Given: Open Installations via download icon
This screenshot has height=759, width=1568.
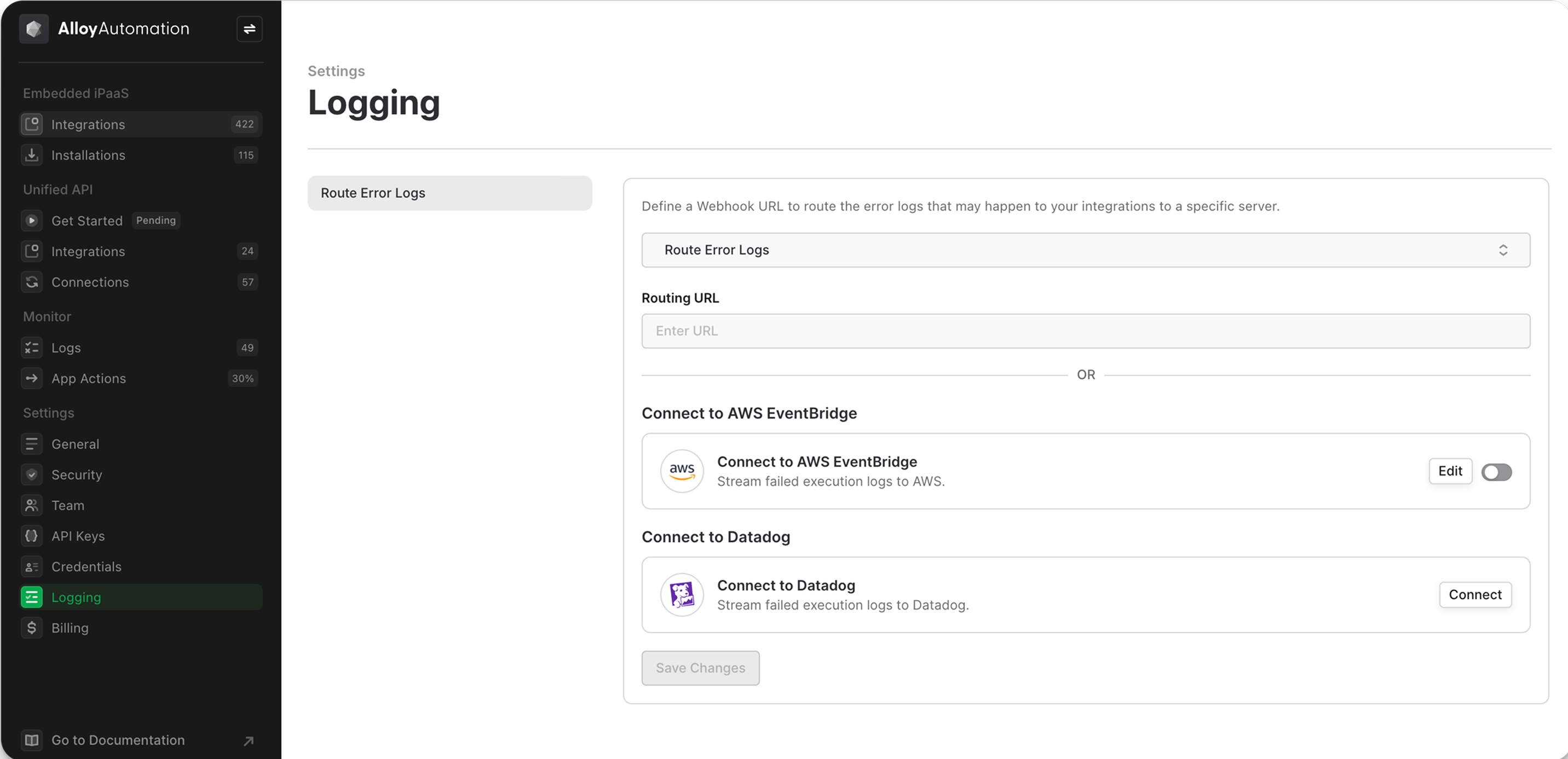Looking at the screenshot, I should [32, 155].
